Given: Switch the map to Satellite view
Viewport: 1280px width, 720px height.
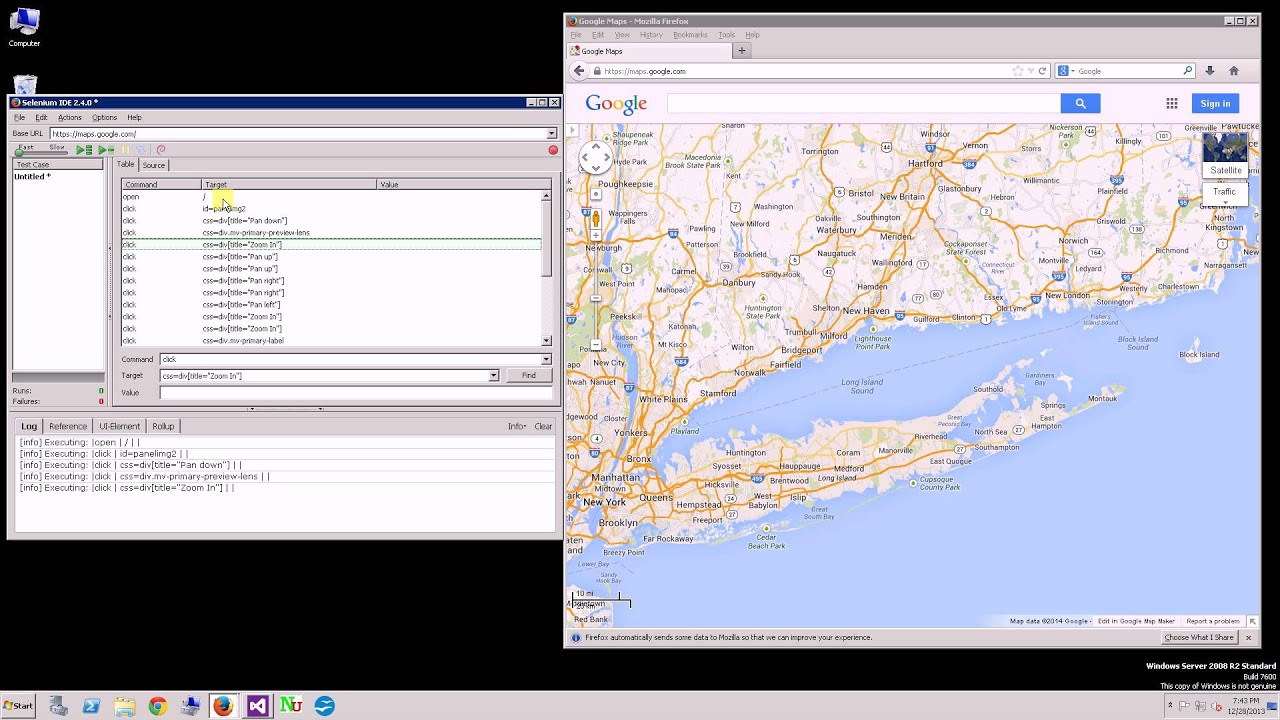Looking at the screenshot, I should click(x=1225, y=155).
